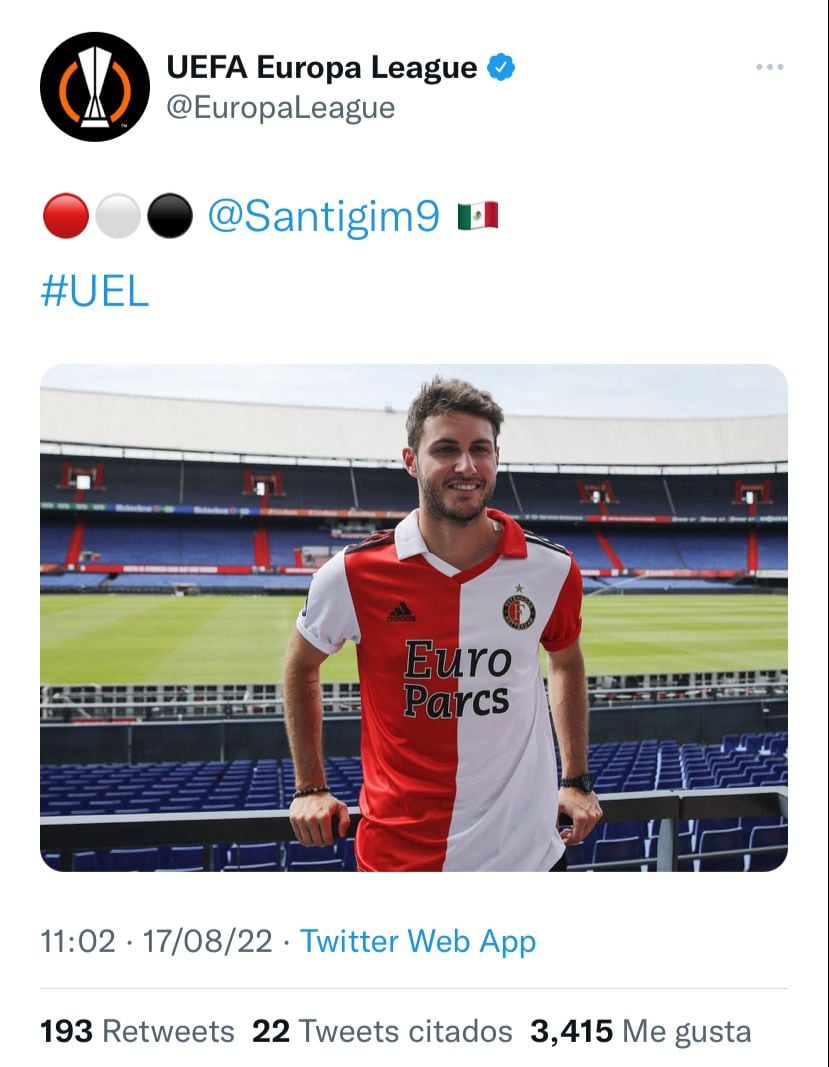The width and height of the screenshot is (829, 1067).
Task: Click the Adidas logo on the jersey
Action: (402, 611)
